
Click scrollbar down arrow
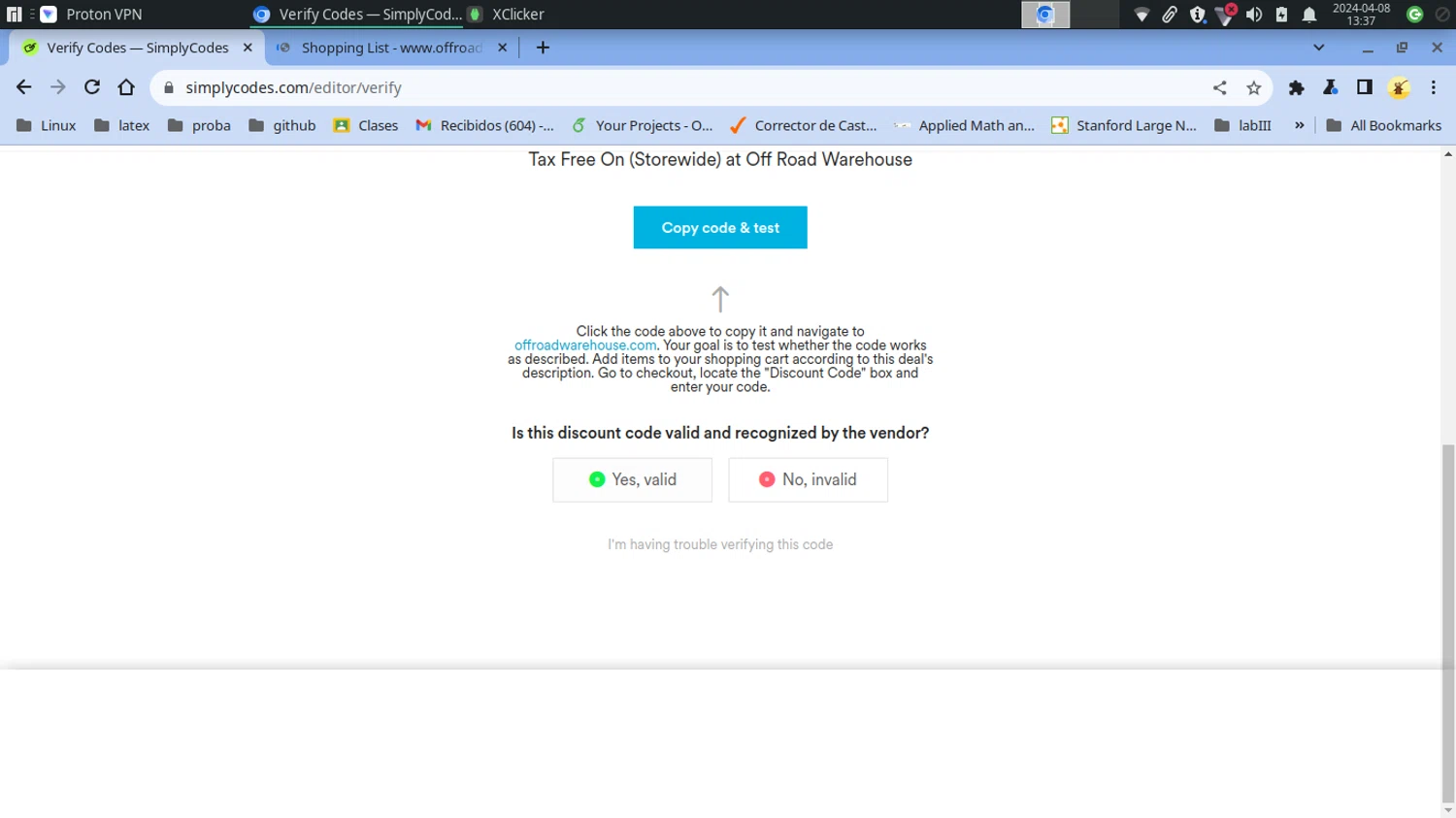1448,810
